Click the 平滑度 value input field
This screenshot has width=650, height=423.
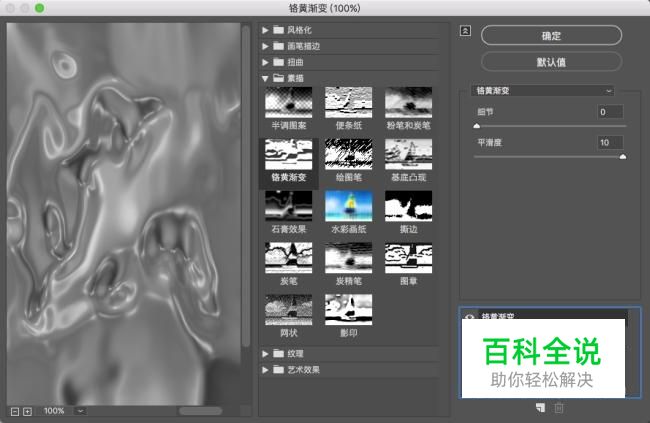610,142
